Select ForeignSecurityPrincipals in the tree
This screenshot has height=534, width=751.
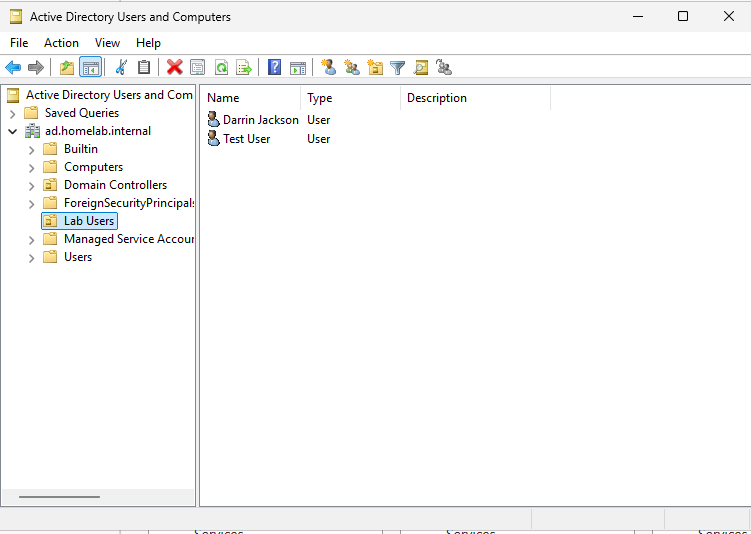[x=129, y=203]
